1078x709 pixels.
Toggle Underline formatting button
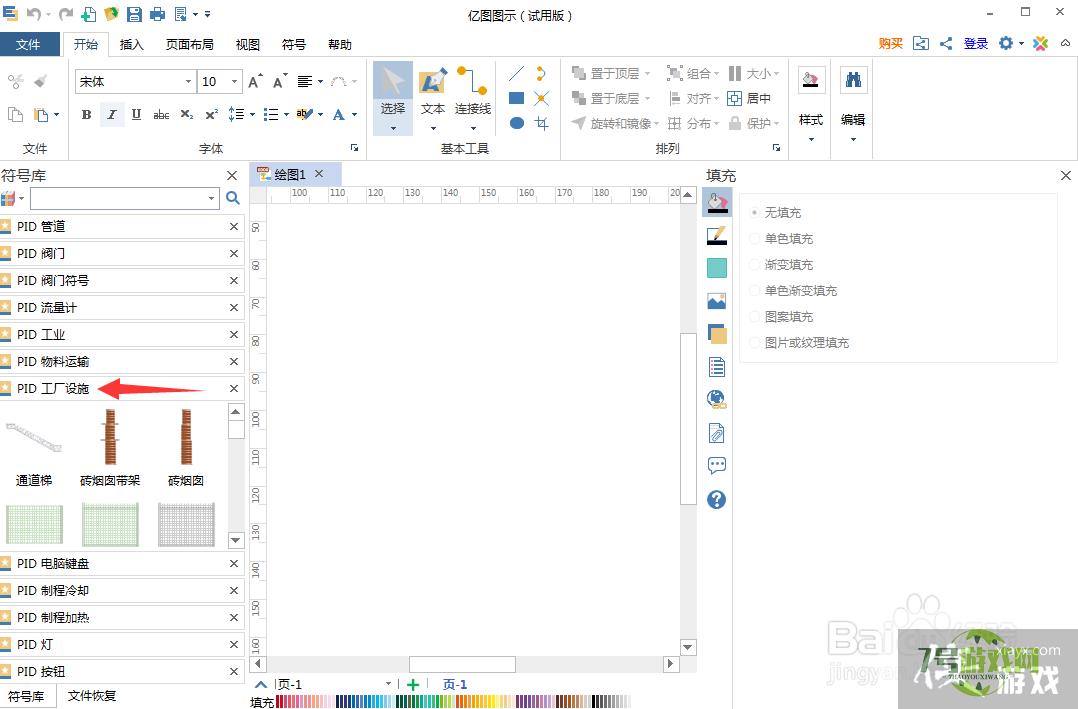tap(136, 115)
